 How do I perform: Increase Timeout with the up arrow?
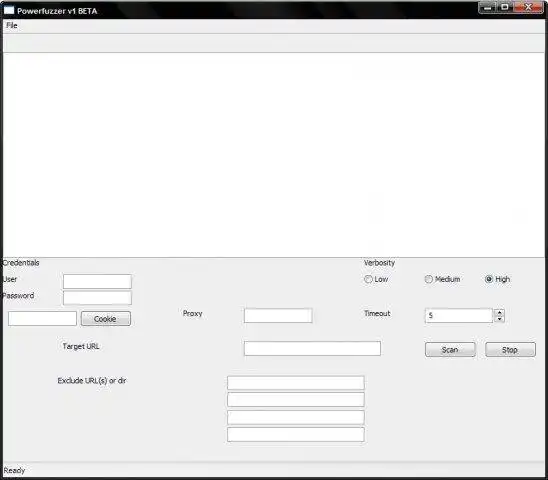500,312
